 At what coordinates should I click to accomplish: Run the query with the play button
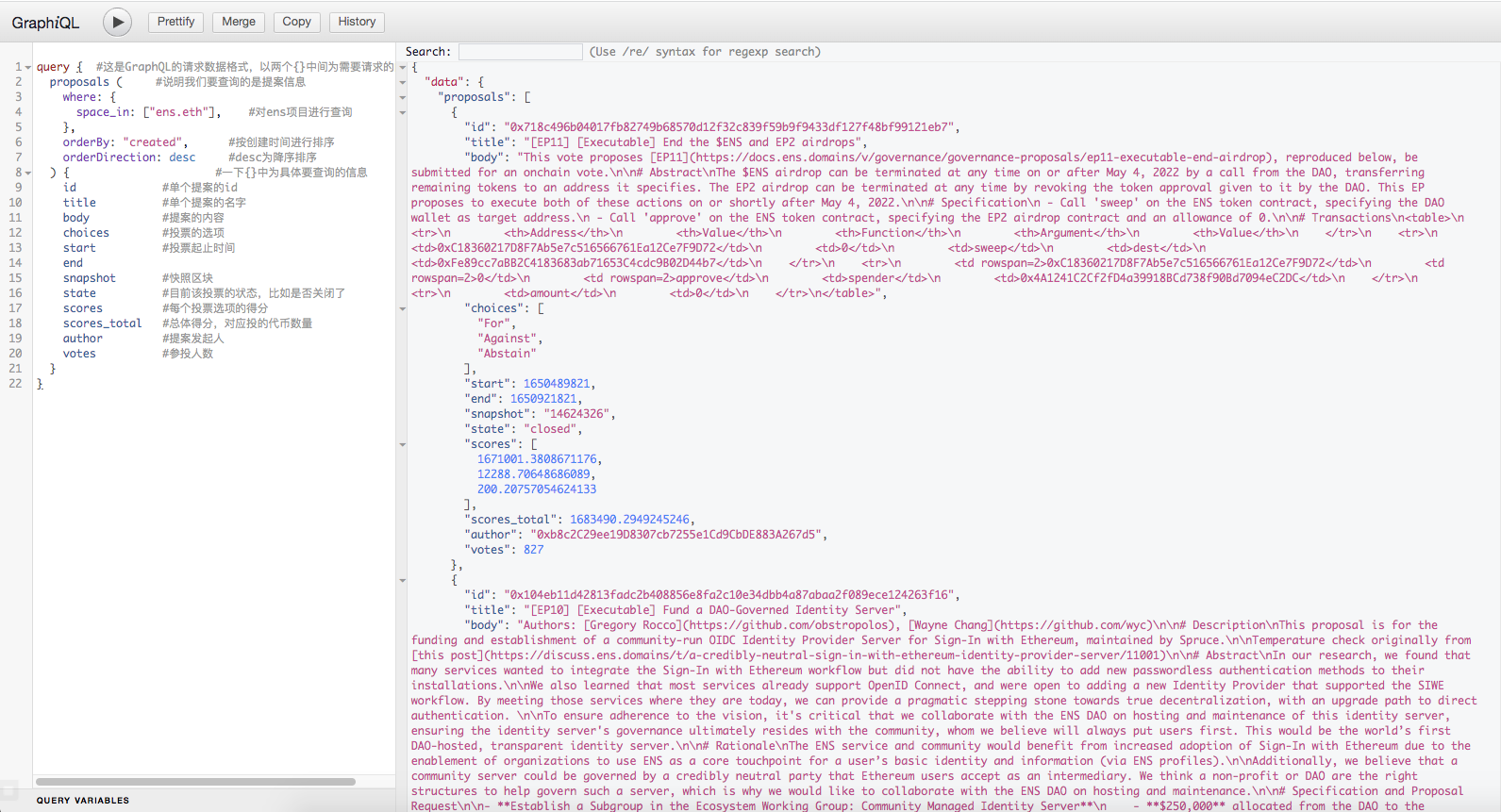tap(117, 22)
